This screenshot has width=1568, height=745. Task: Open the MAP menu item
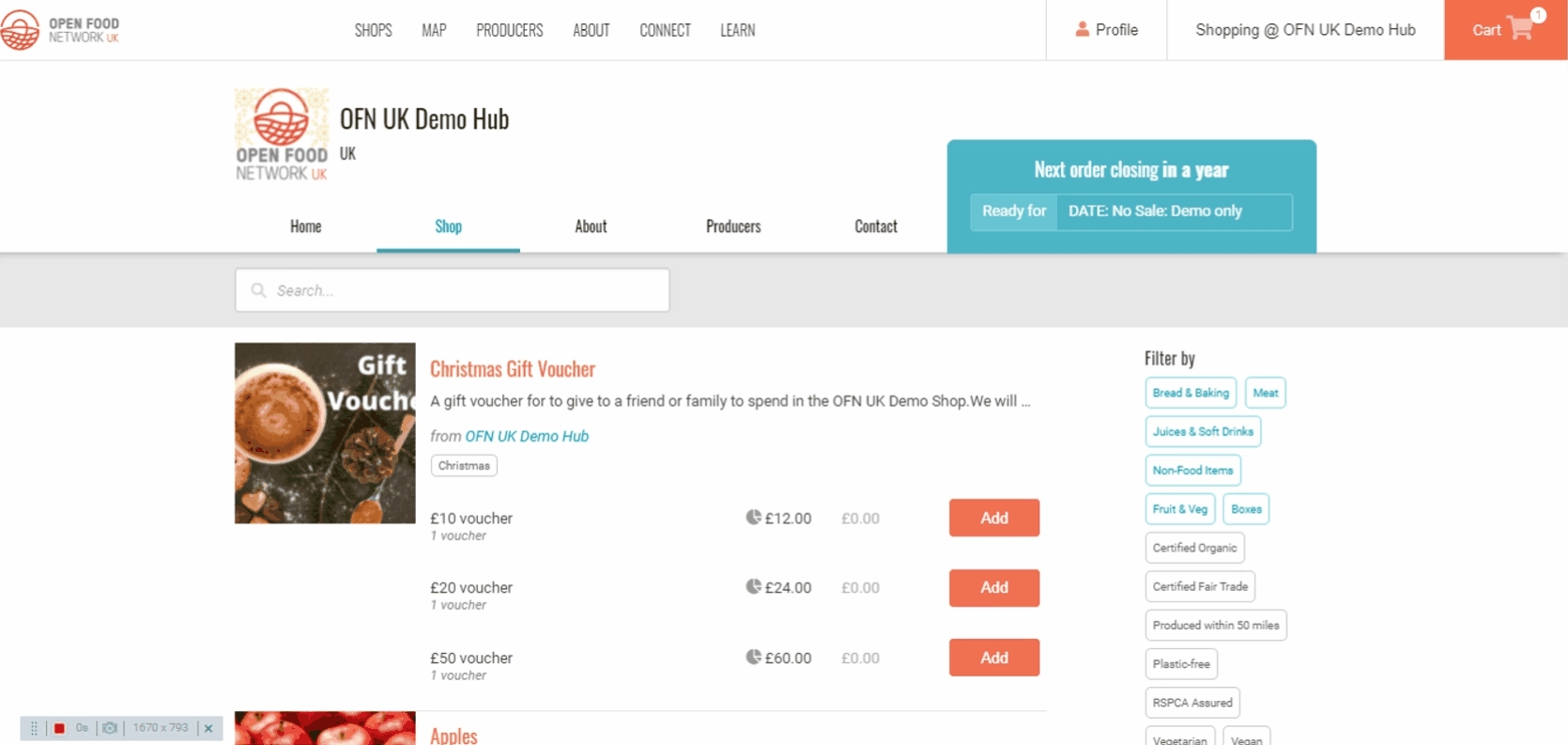434,30
